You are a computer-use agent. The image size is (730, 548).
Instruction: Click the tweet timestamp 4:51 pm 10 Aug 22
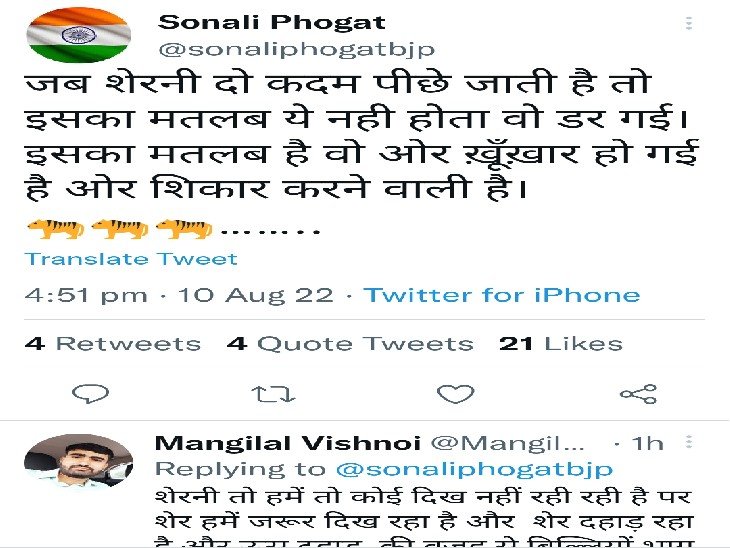[179, 295]
